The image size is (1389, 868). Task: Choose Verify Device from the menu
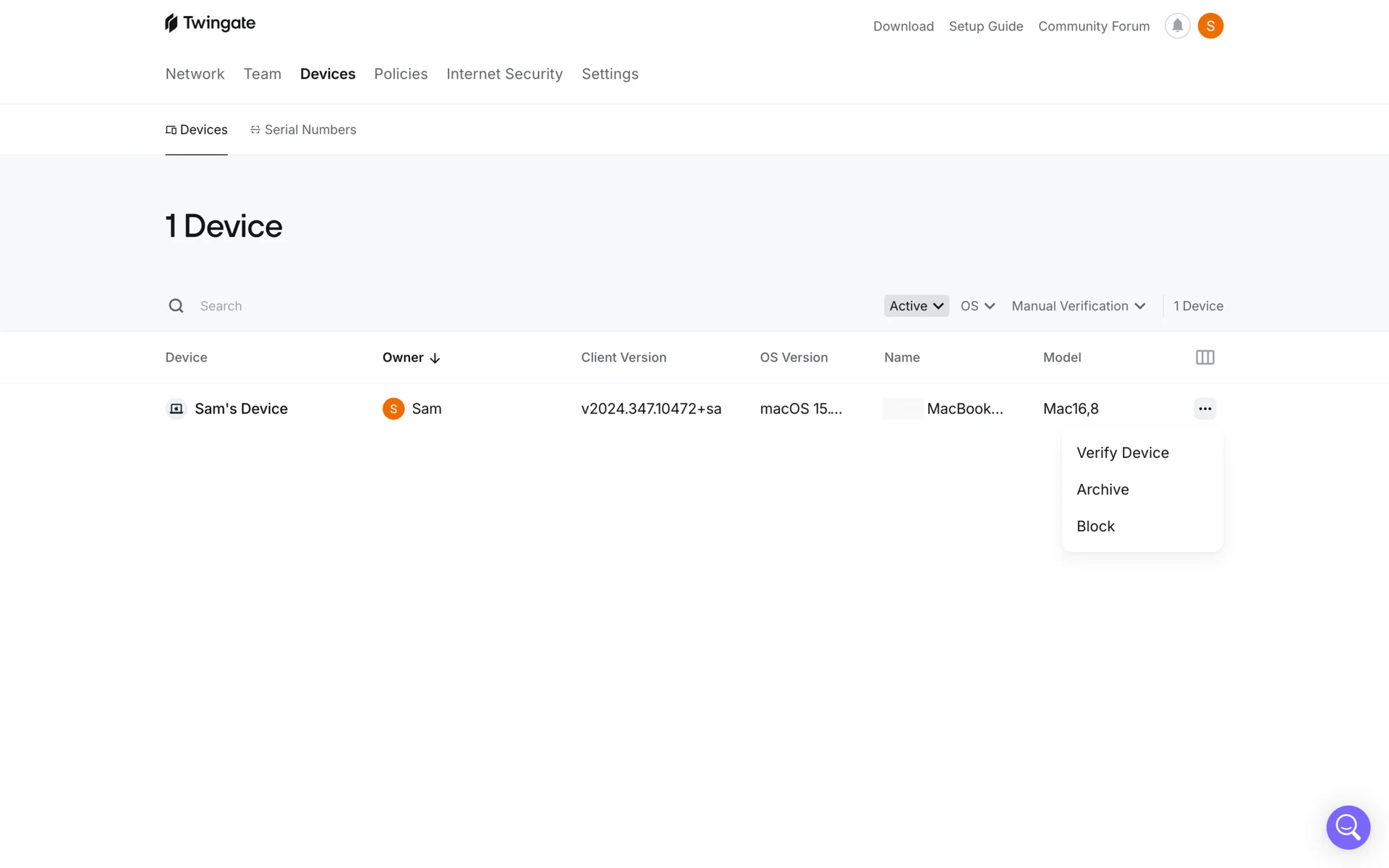click(1122, 453)
